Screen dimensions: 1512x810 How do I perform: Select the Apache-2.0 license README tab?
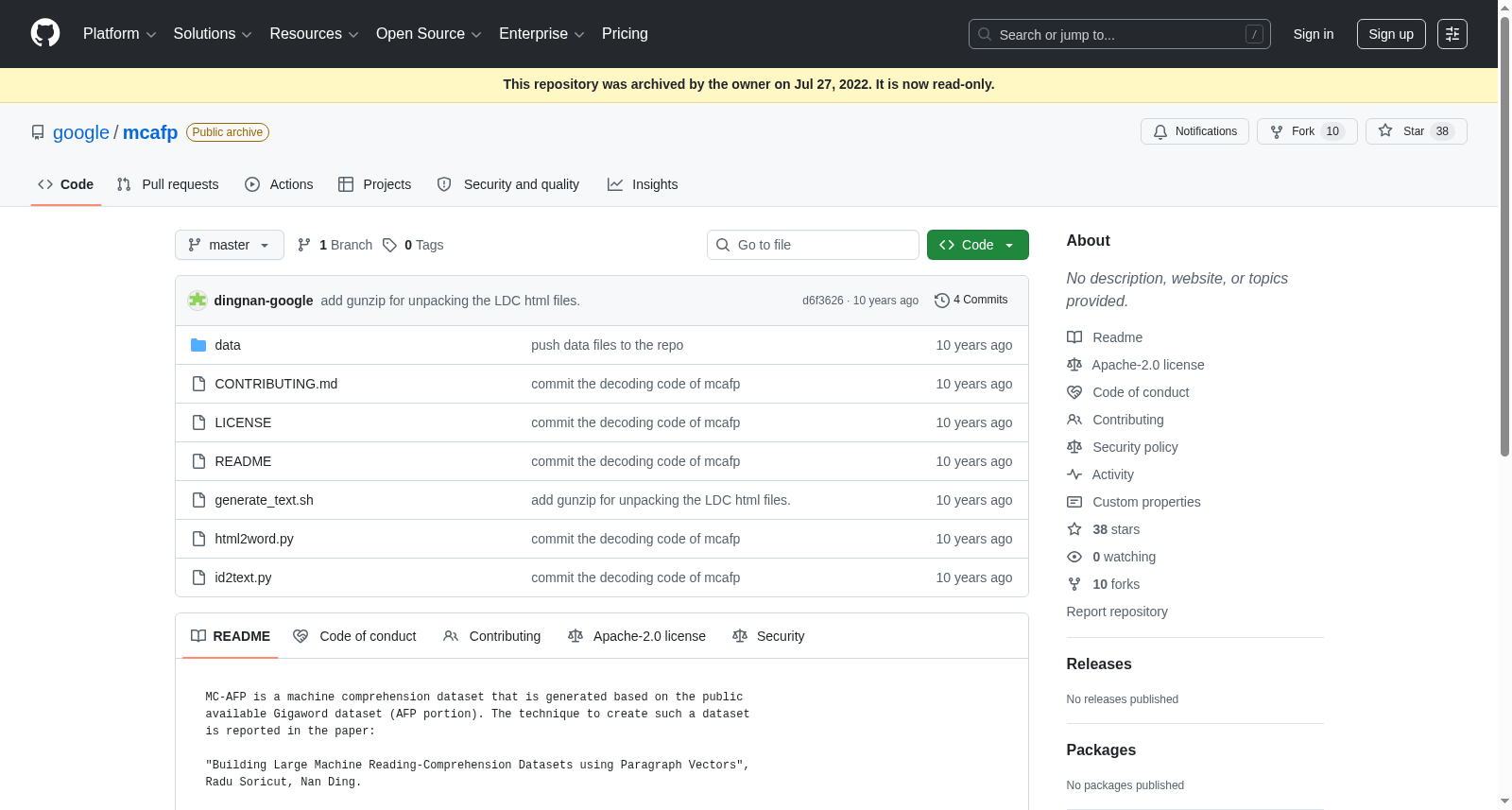637,636
